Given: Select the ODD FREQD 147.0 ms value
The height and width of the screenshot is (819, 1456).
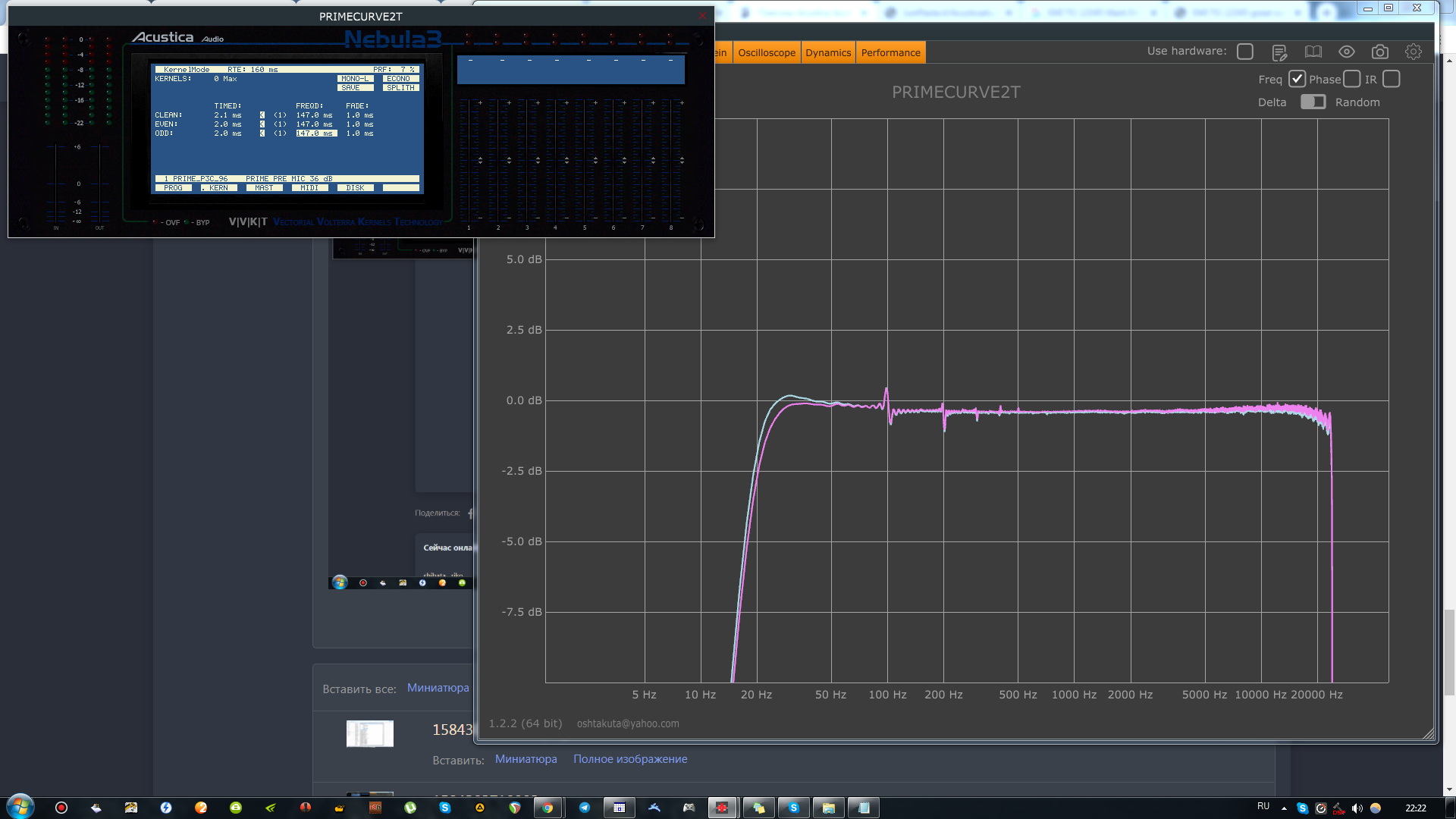Looking at the screenshot, I should point(316,133).
